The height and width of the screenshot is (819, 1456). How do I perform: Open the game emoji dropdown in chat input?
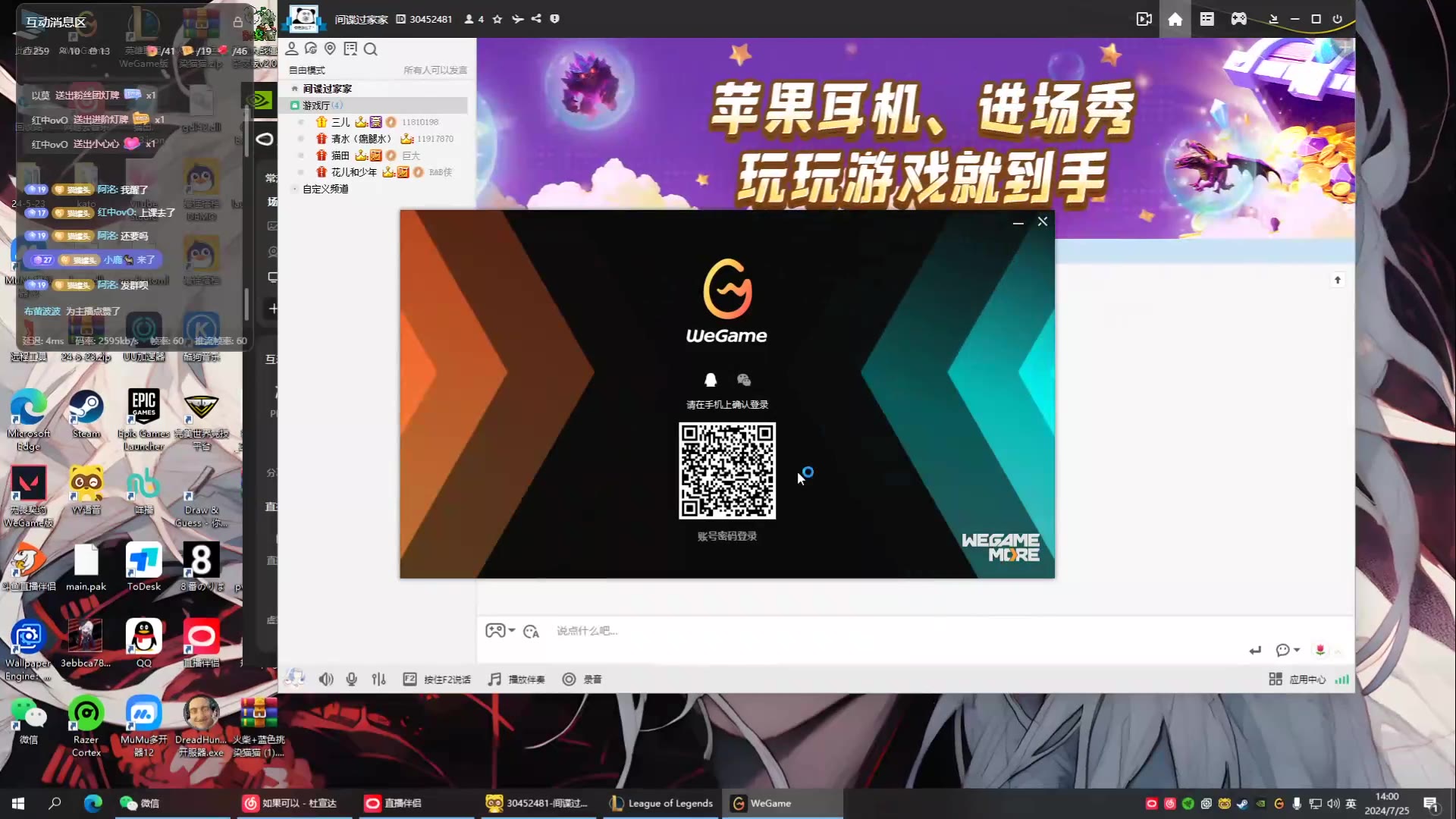(500, 630)
